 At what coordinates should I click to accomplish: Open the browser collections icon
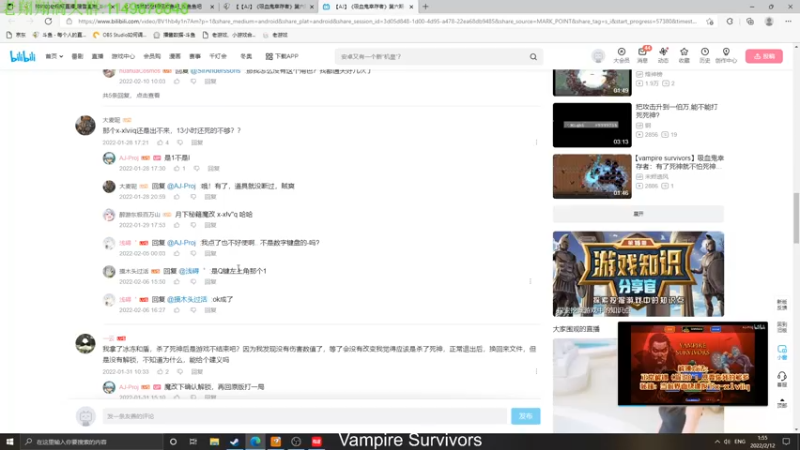(749, 21)
